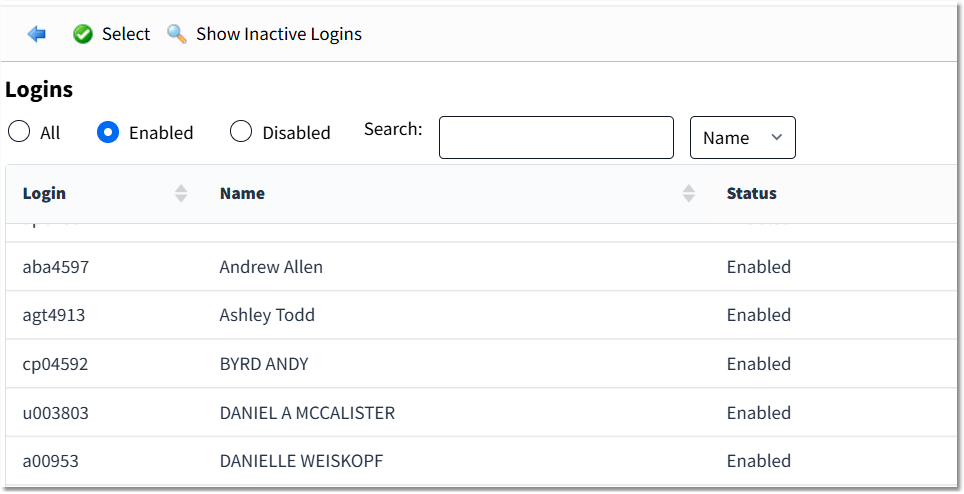Click the green checkmark Select icon
The image size is (964, 494).
[x=82, y=34]
